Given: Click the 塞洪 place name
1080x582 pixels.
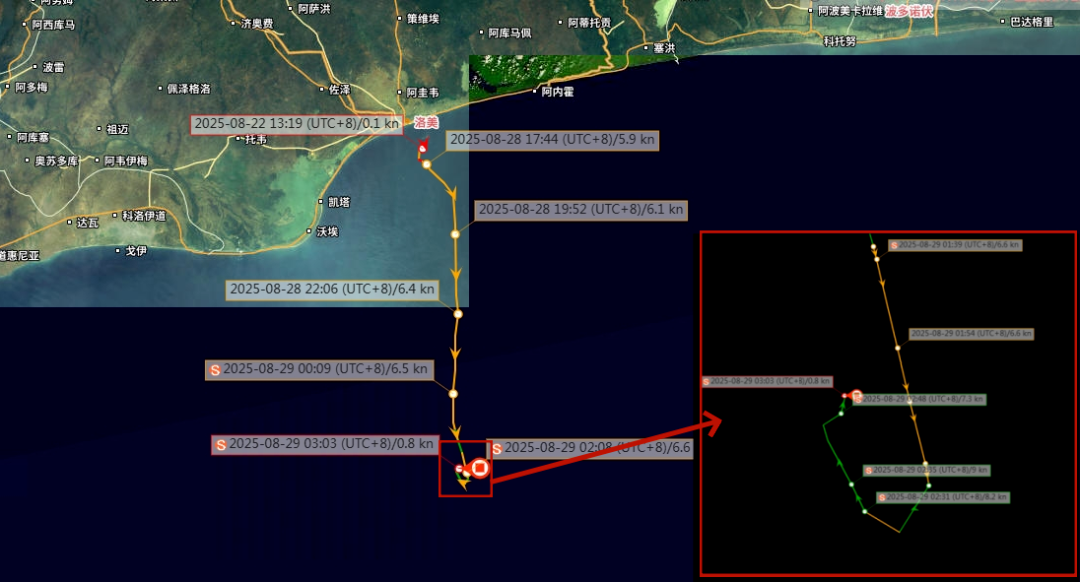Looking at the screenshot, I should pos(665,48).
